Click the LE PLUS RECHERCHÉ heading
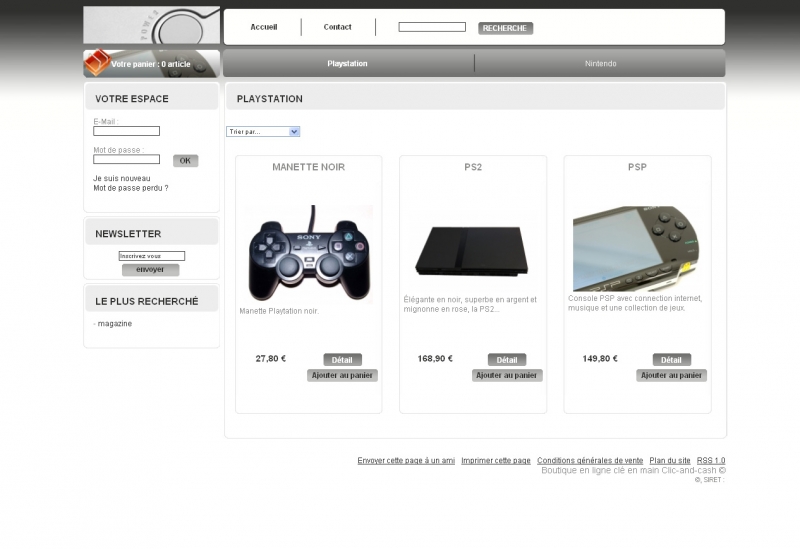Screen dimensions: 800x549 tap(147, 302)
